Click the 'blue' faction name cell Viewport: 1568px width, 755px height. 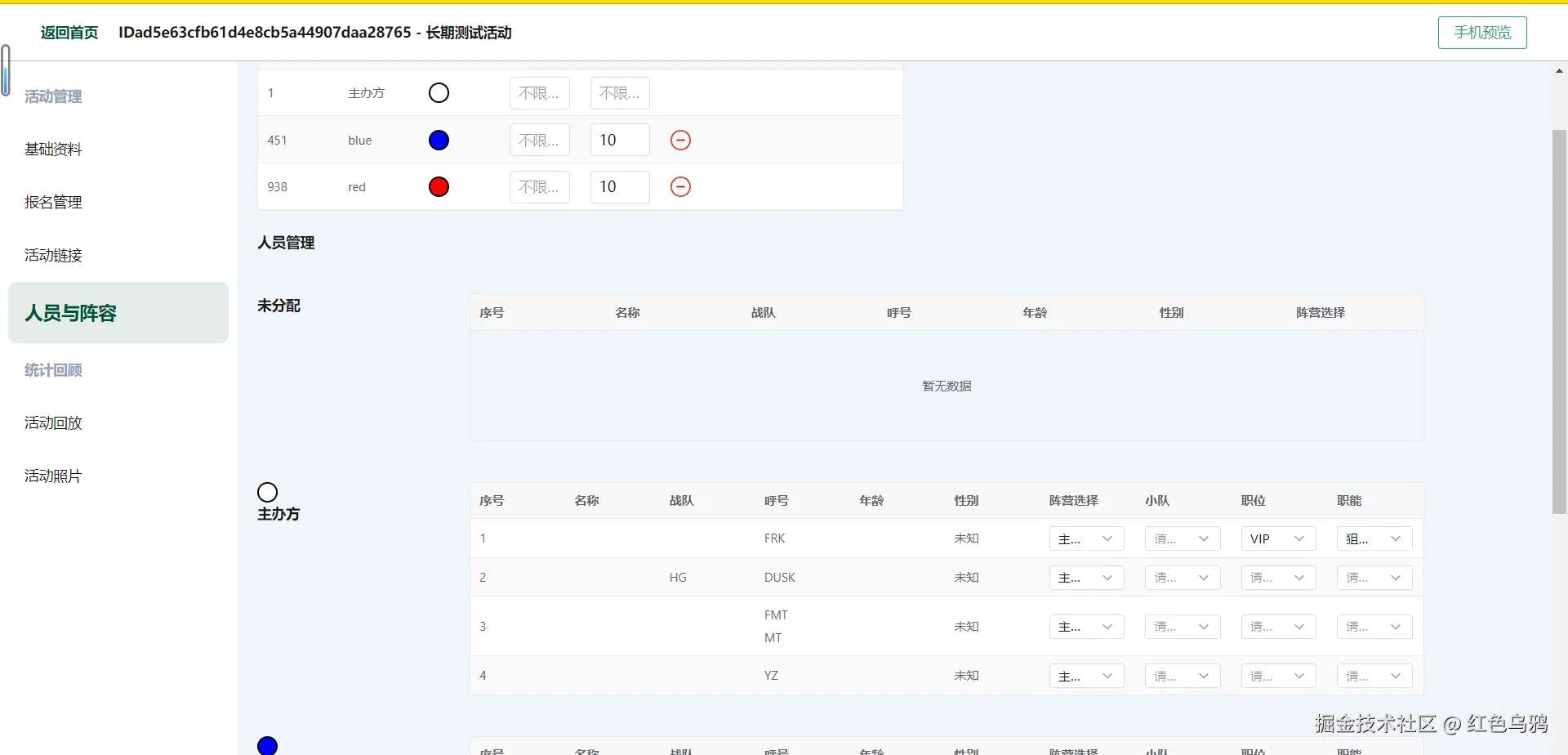360,141
